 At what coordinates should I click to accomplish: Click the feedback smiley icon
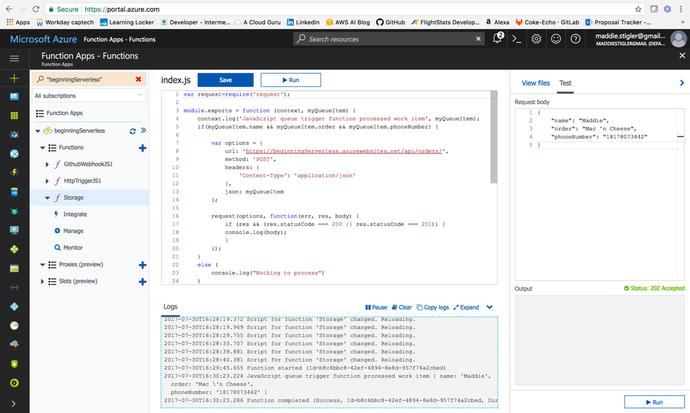(x=556, y=38)
